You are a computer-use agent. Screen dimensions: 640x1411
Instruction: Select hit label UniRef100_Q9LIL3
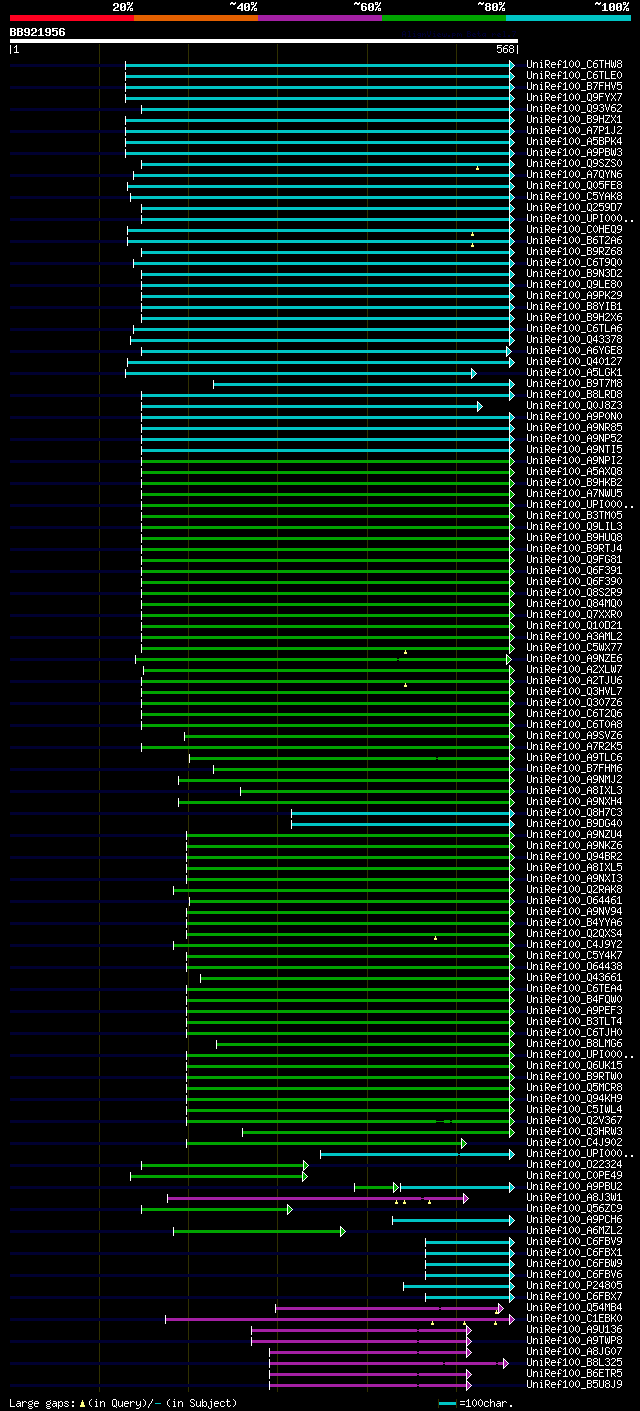(574, 526)
